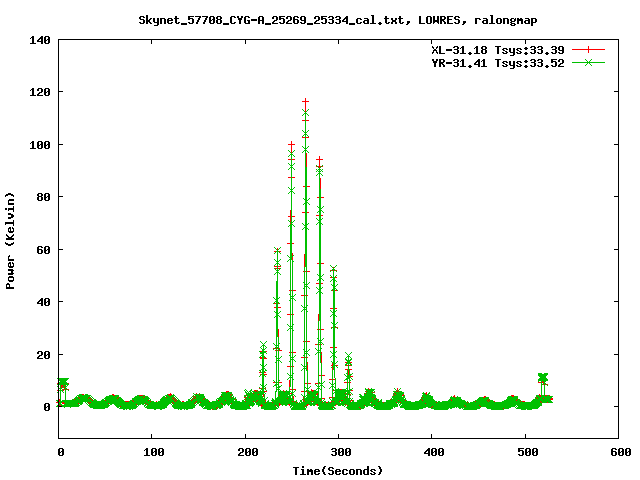Click the y-axis tick label 100
This screenshot has height=480, width=640.
click(40, 145)
